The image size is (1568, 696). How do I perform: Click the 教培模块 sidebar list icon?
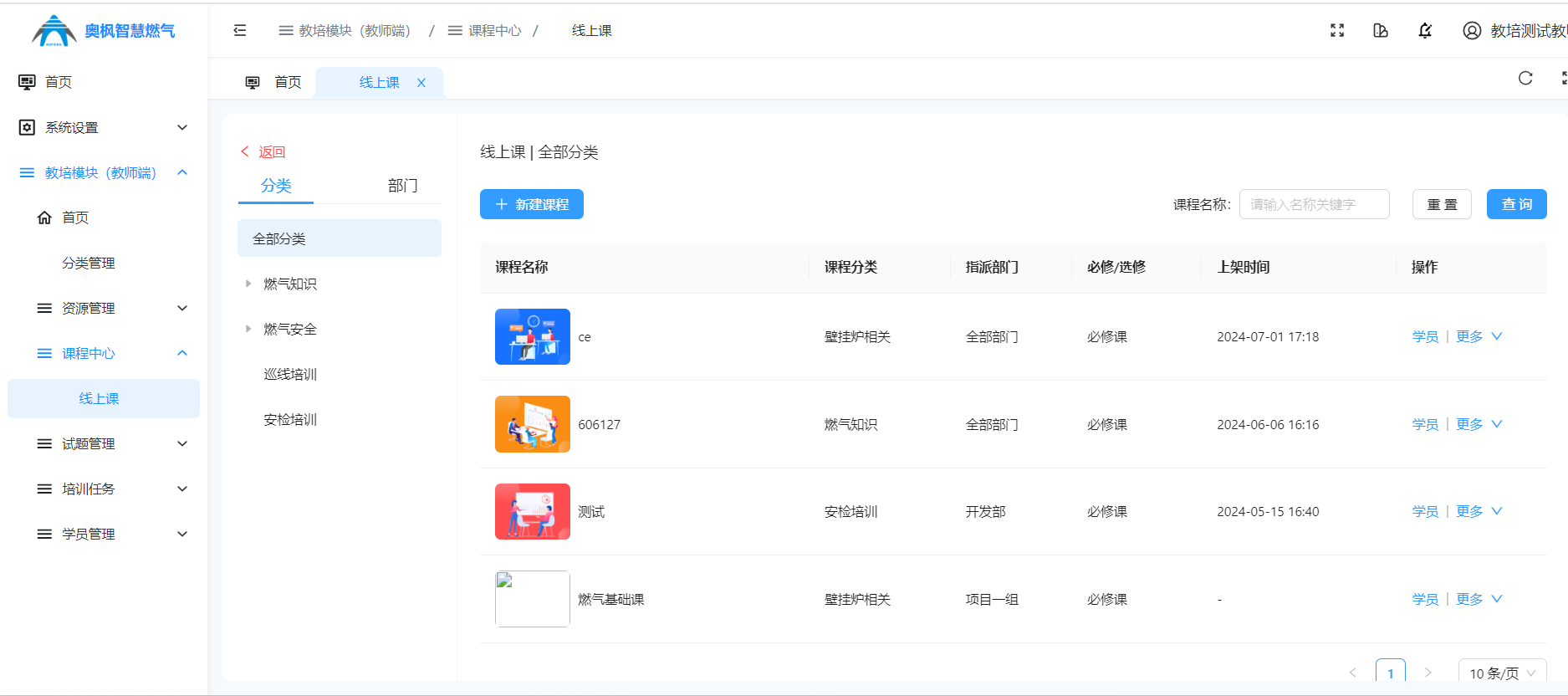click(27, 172)
